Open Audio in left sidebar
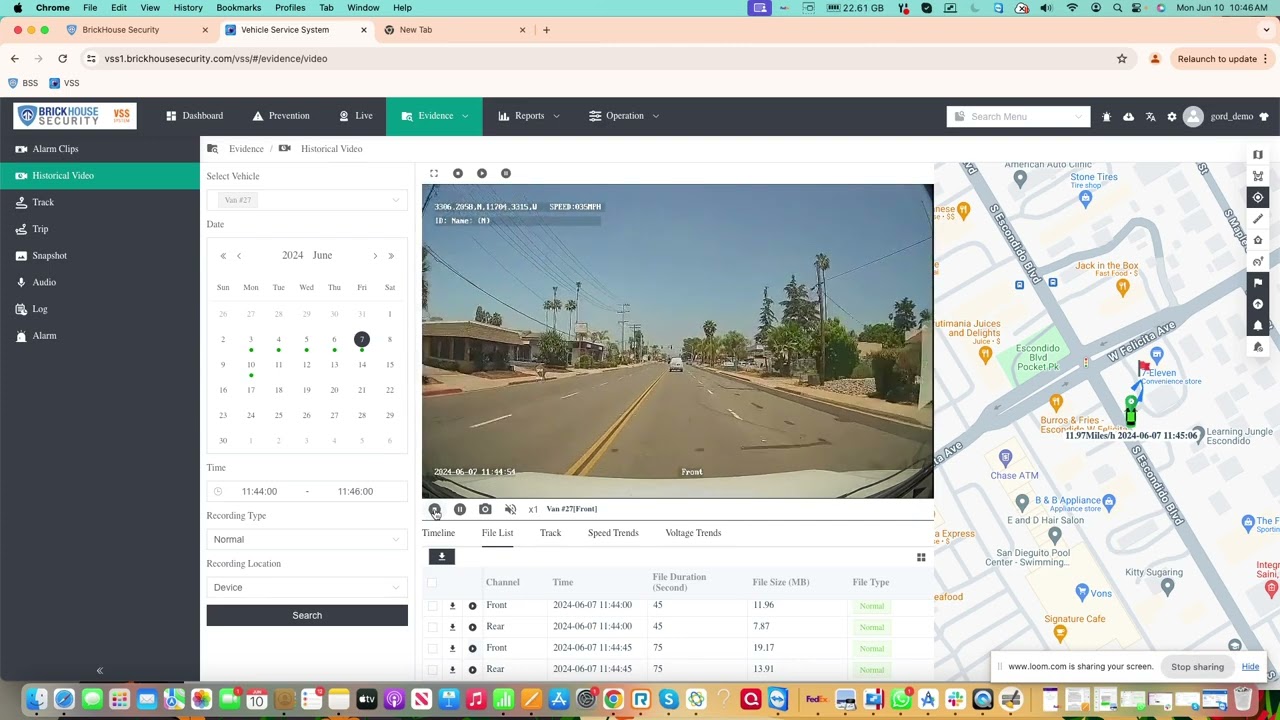This screenshot has width=1280, height=720. click(100, 282)
